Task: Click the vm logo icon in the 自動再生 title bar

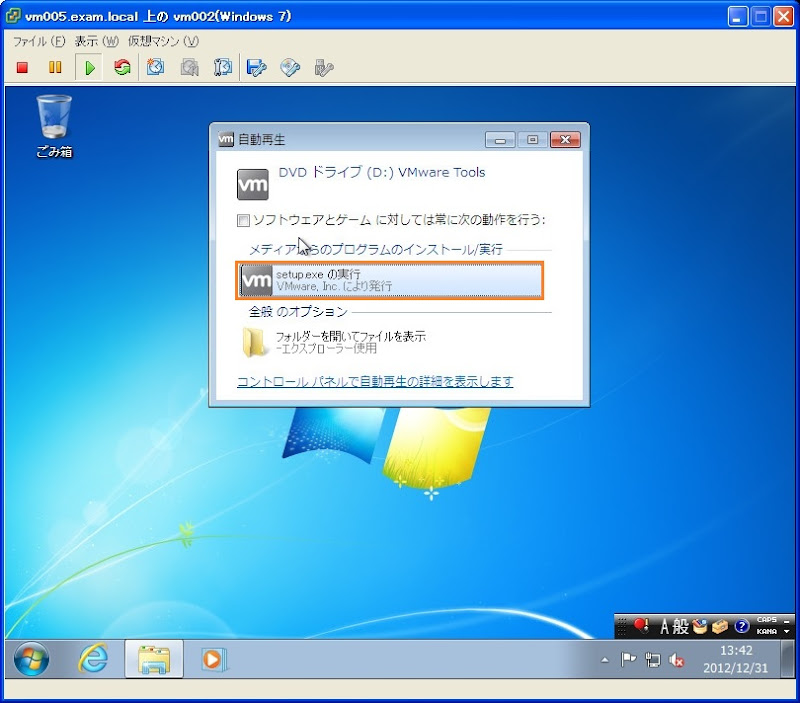Action: pyautogui.click(x=226, y=139)
